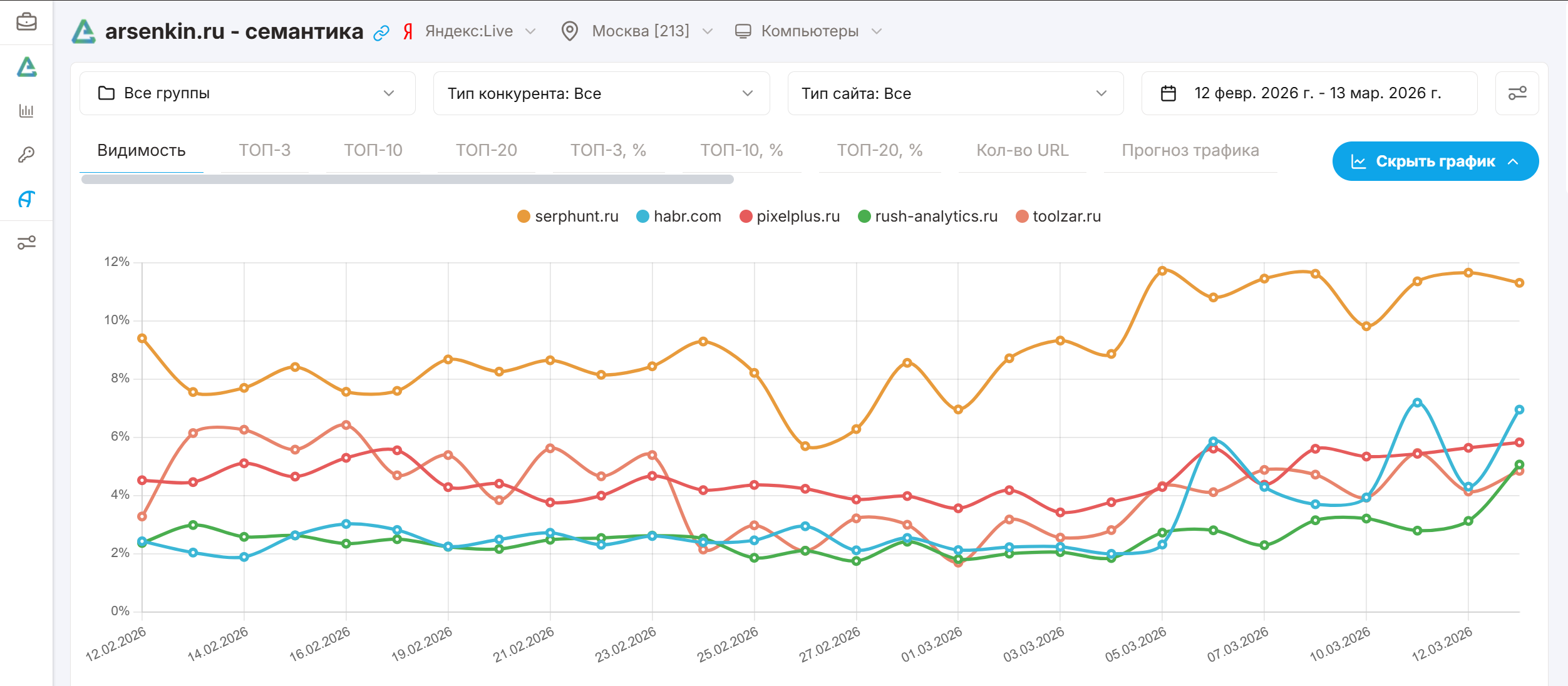This screenshot has height=686, width=1568.
Task: Open the "Тип конкурента: Все" dropdown
Action: click(601, 93)
